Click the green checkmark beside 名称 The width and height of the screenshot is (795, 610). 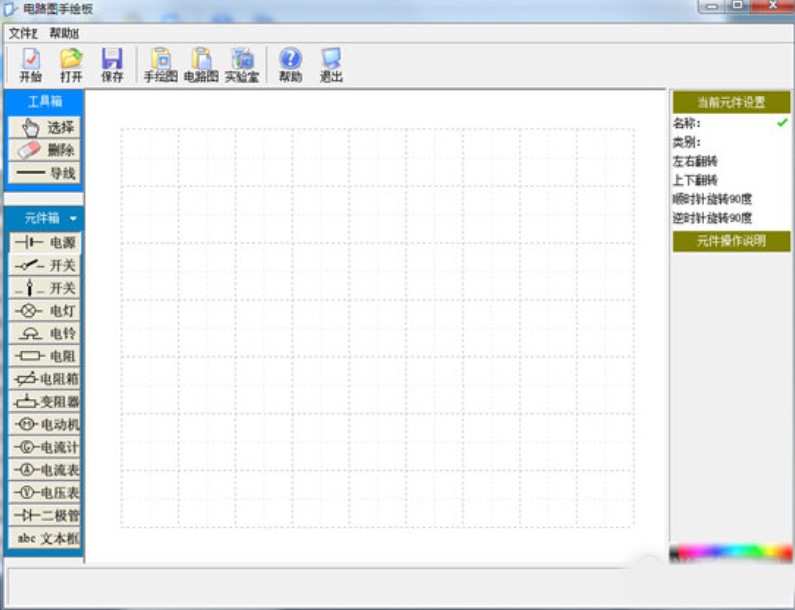click(782, 122)
